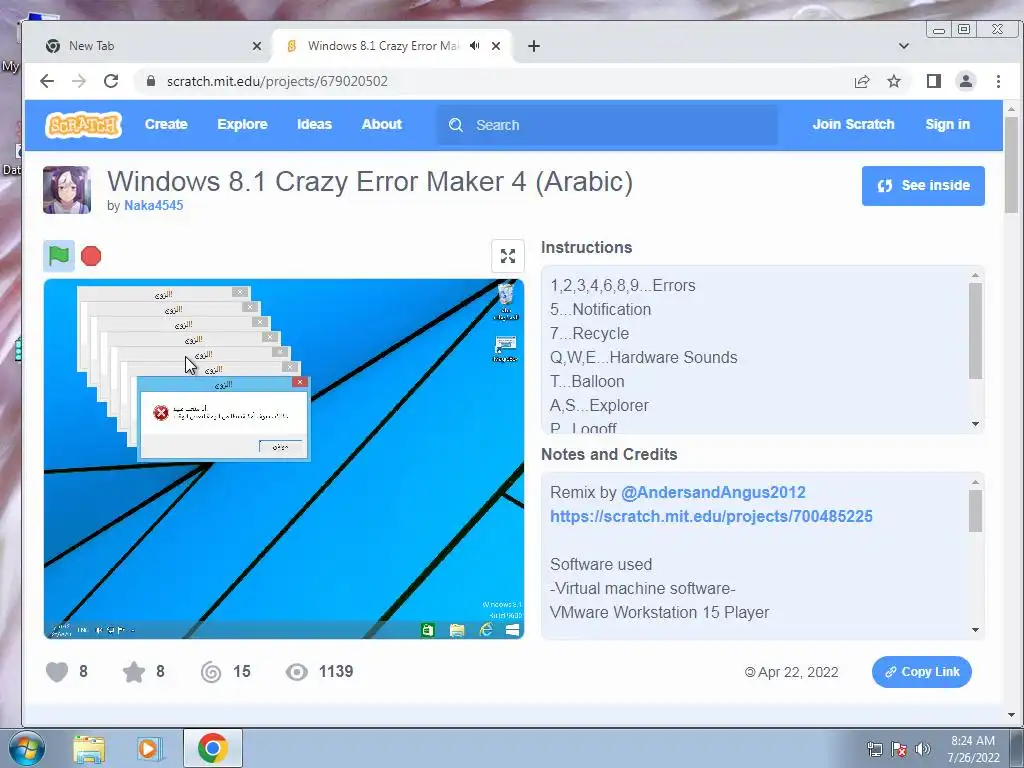The image size is (1024, 768).
Task: Click the Action Center flag tray icon
Action: 899,749
